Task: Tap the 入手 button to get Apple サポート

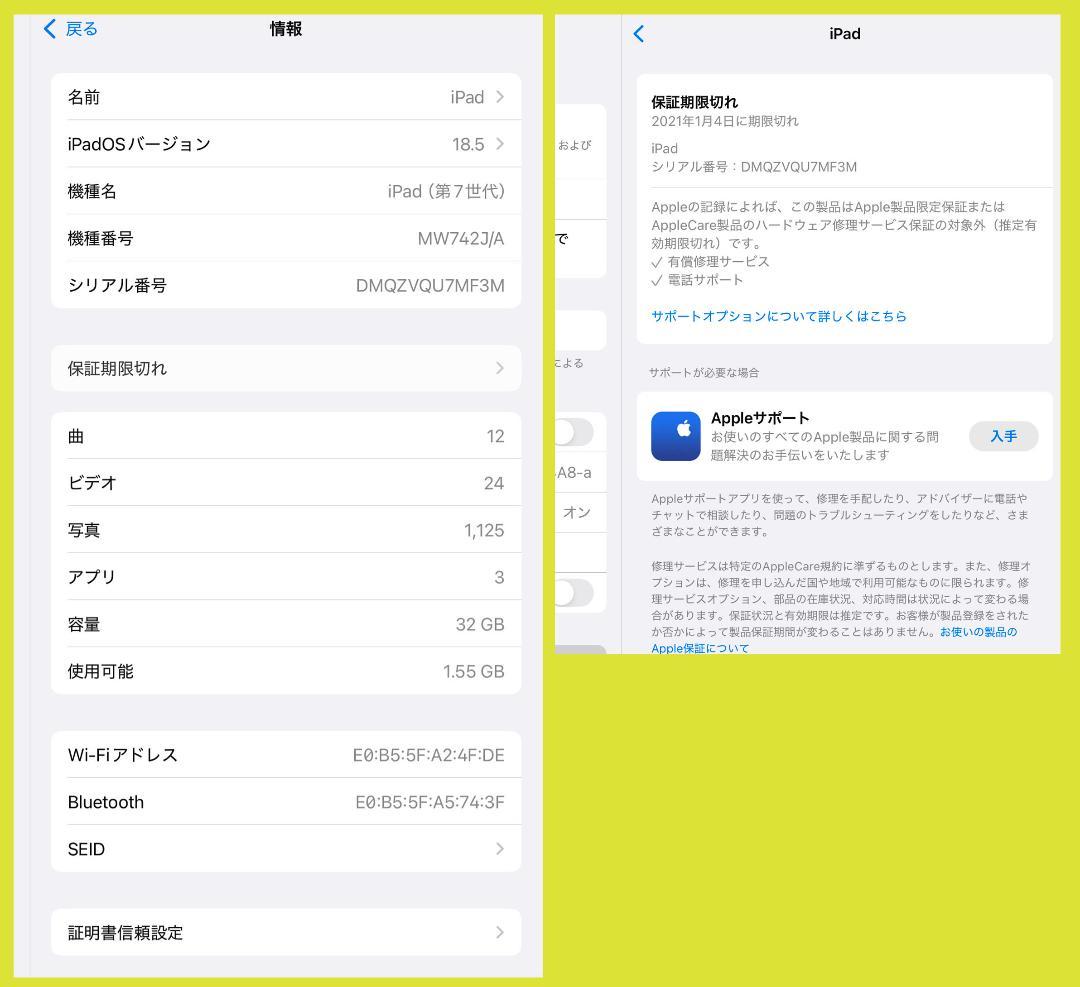Action: (1003, 436)
